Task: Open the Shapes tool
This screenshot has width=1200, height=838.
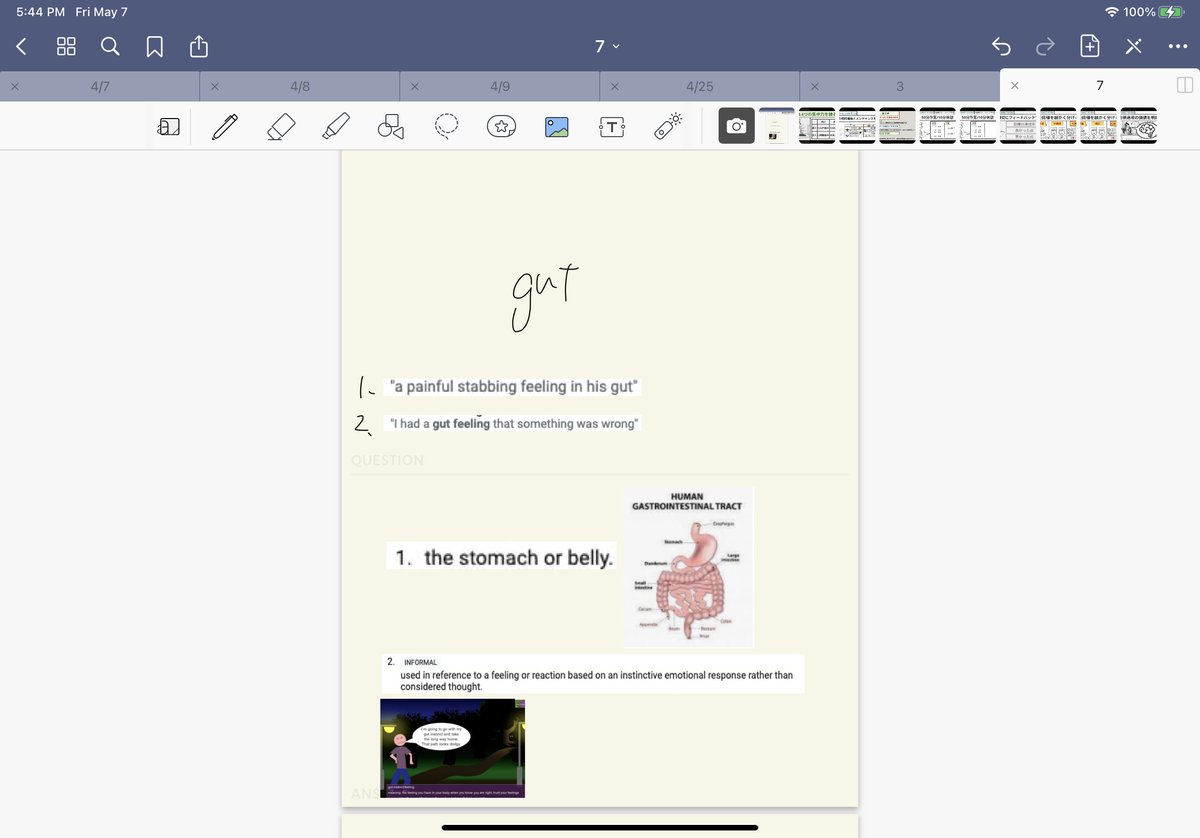Action: point(391,125)
